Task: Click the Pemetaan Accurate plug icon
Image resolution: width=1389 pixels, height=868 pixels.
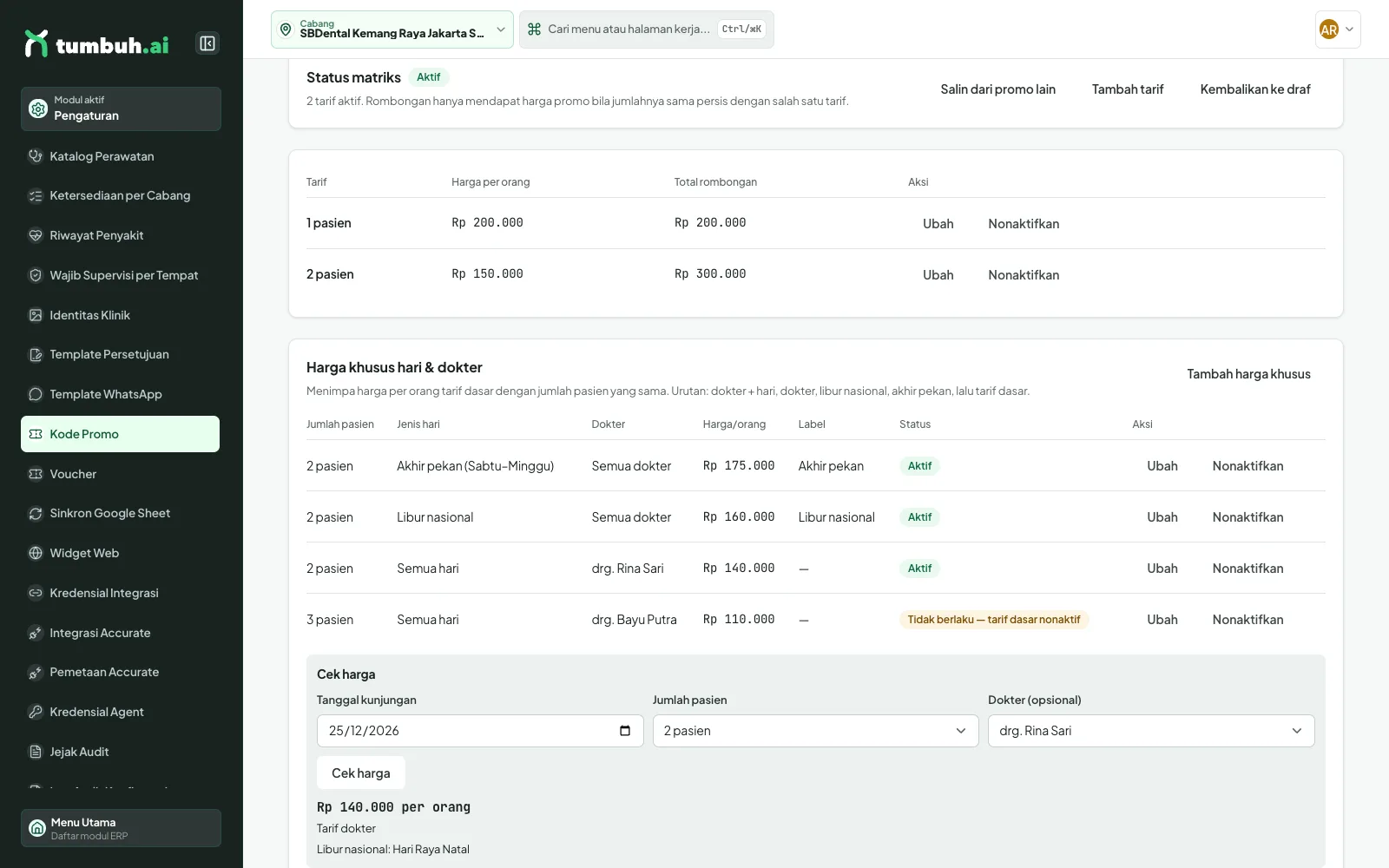Action: point(36,672)
